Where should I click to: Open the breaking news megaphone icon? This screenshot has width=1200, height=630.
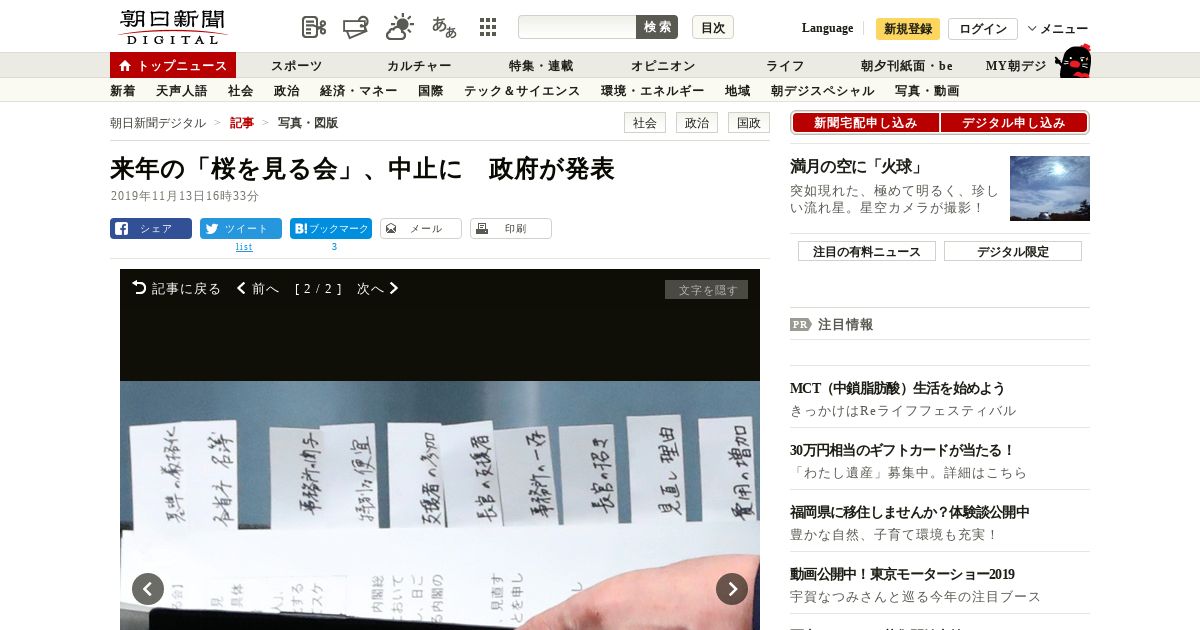pyautogui.click(x=356, y=27)
